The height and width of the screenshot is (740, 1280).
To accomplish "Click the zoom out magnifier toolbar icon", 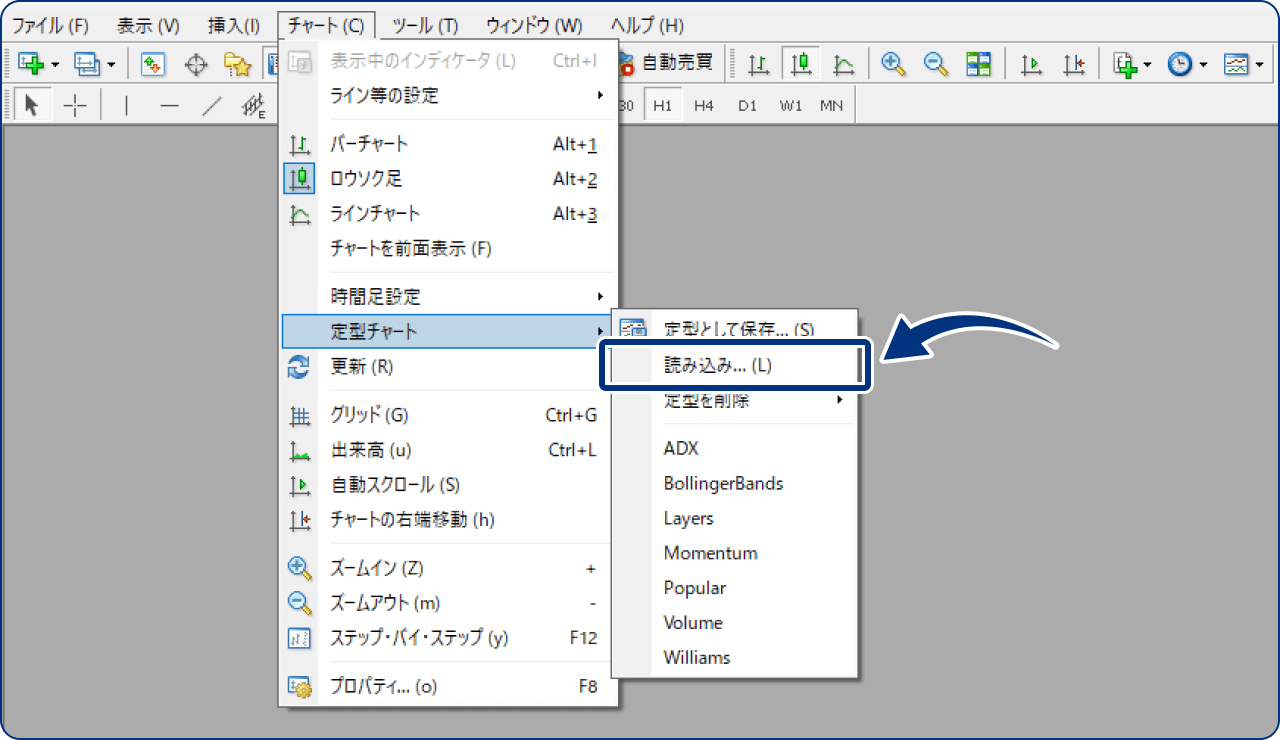I will (936, 64).
